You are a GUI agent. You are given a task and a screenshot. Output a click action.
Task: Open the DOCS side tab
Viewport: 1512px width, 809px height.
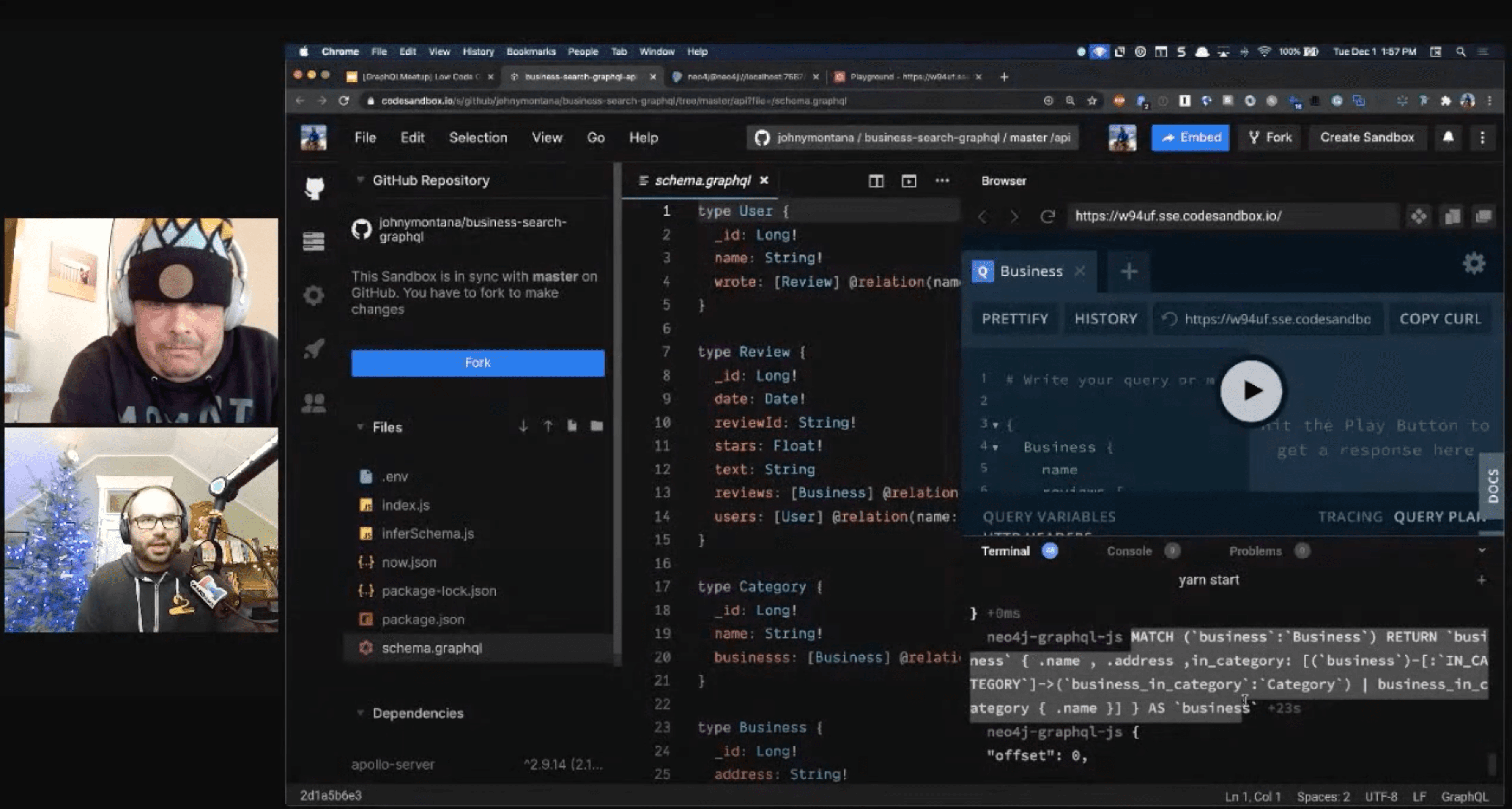click(x=1493, y=486)
